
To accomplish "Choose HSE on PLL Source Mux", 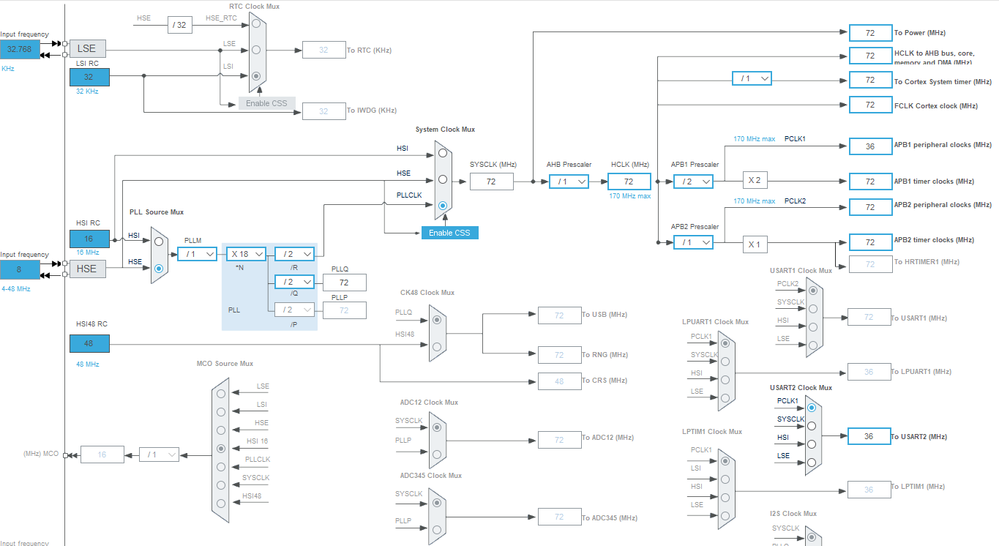I will 159,268.
